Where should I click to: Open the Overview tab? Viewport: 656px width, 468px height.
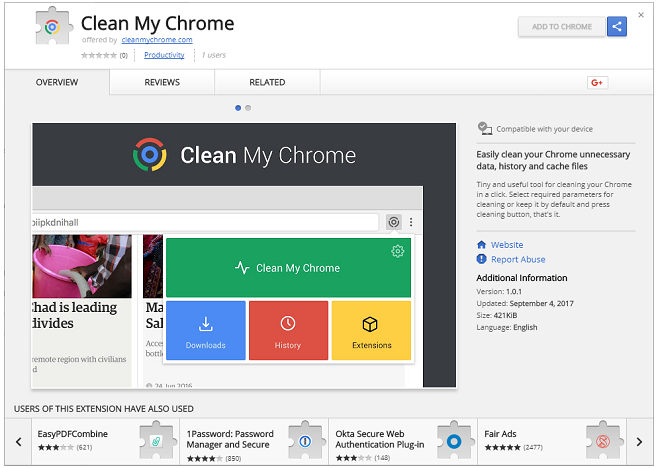coord(57,82)
